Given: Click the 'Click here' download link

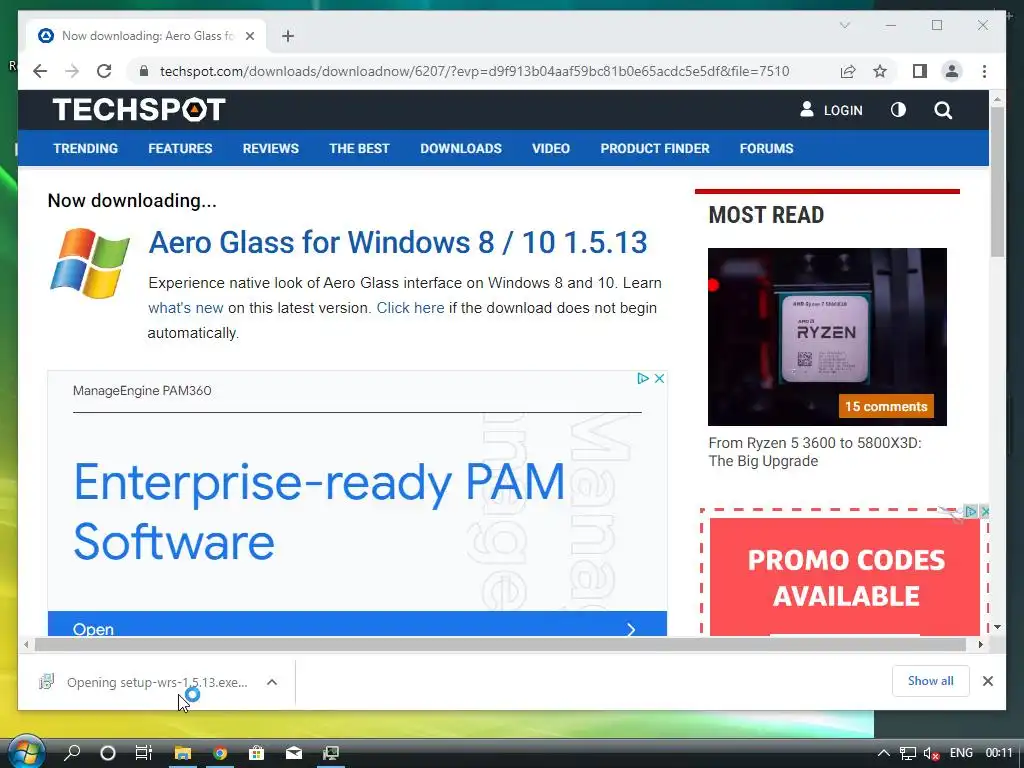Looking at the screenshot, I should click(410, 308).
